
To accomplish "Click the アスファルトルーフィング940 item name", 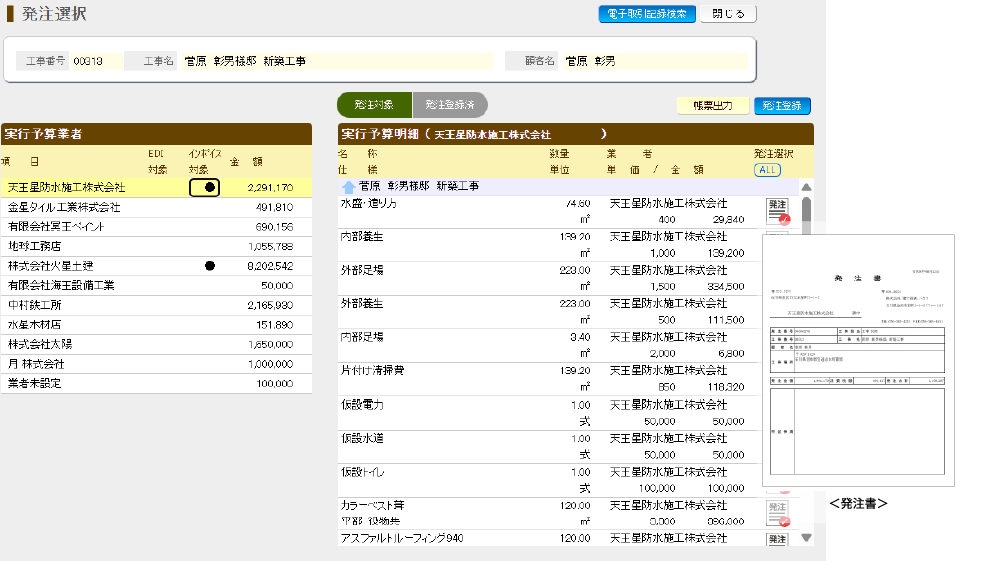I will 402,539.
